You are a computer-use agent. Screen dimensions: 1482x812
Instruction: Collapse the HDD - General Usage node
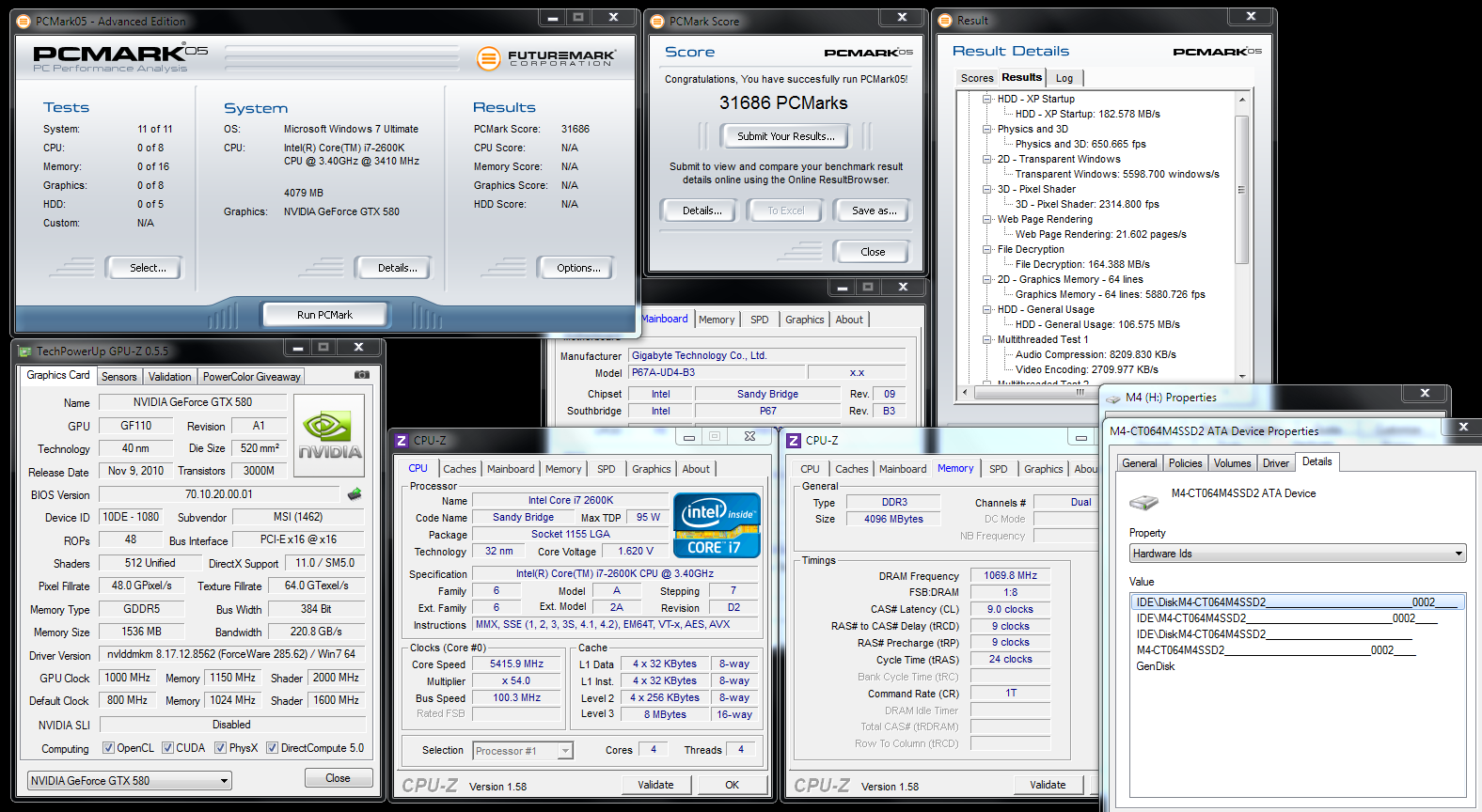pyautogui.click(x=987, y=309)
